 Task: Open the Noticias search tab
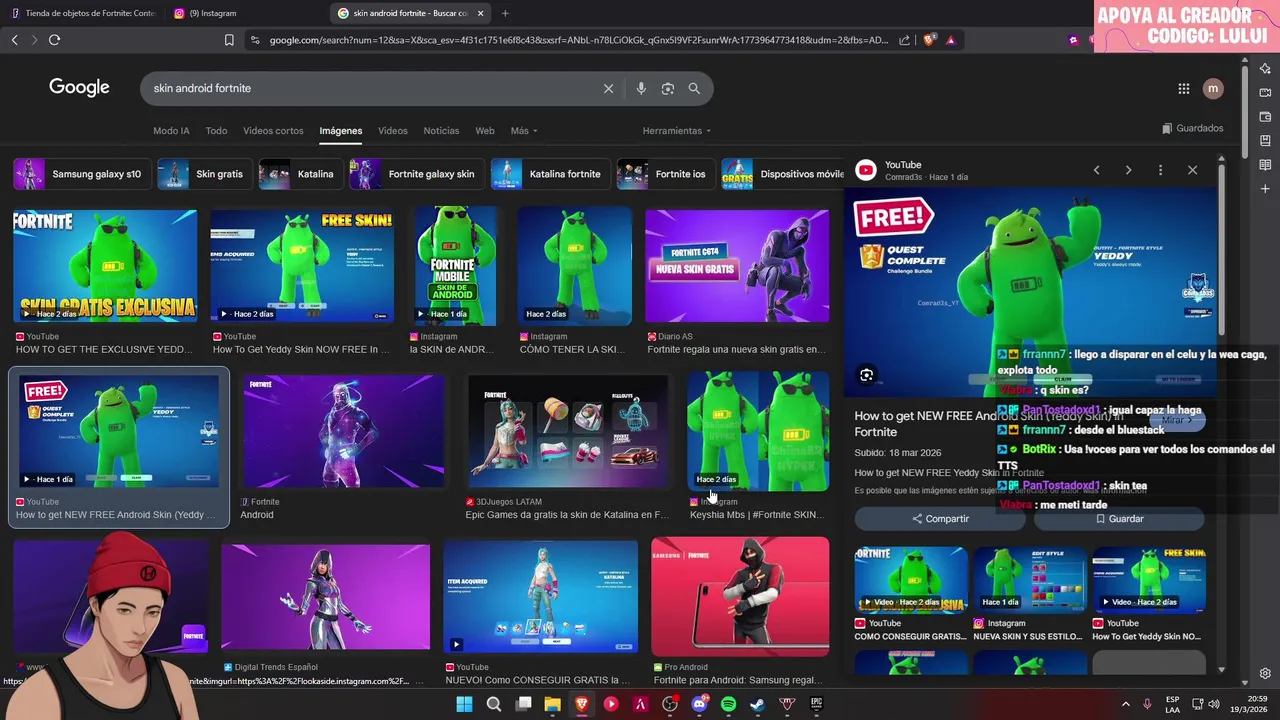(441, 131)
